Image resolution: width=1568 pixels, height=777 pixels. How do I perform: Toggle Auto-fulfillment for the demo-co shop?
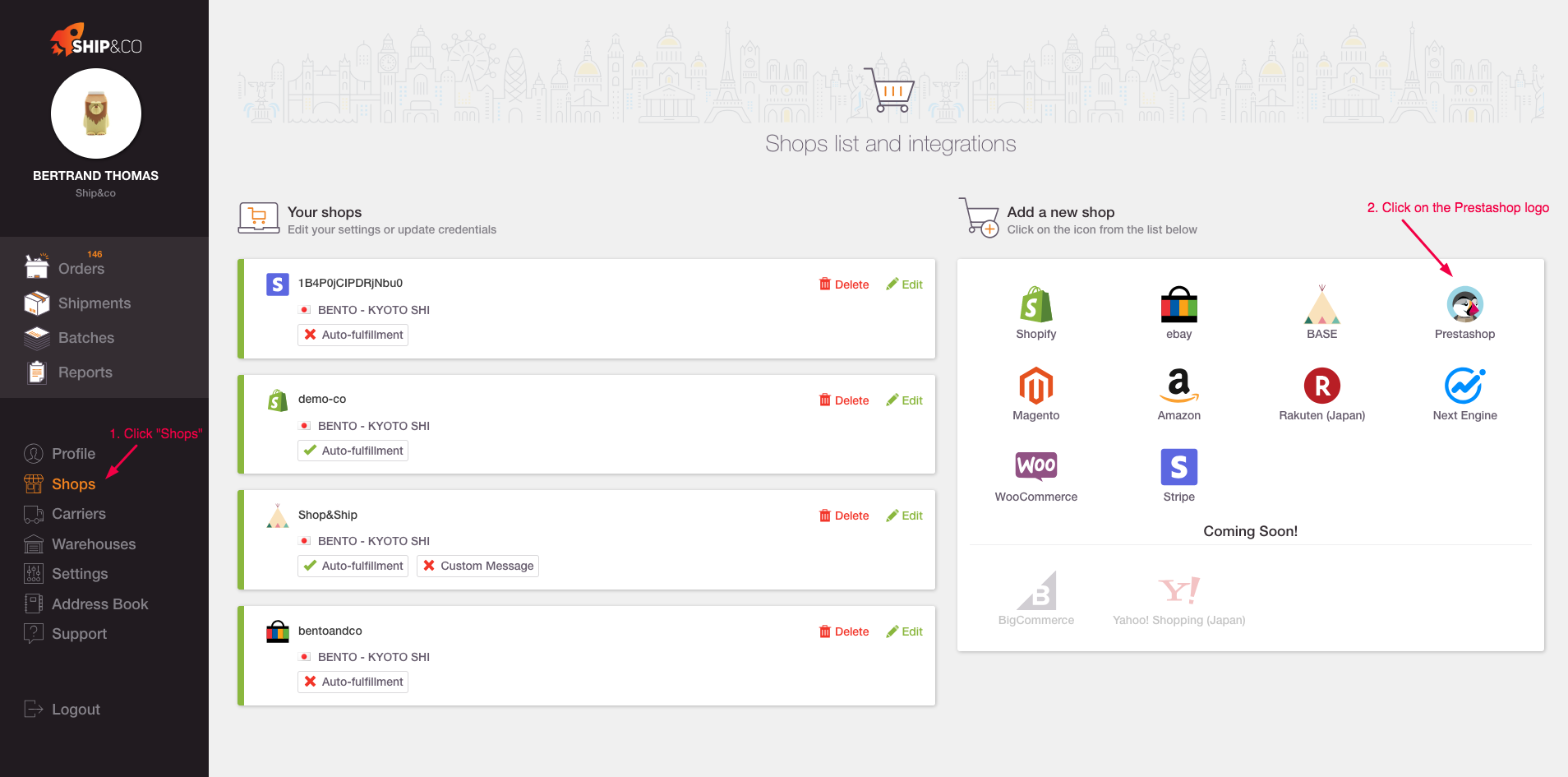coord(353,451)
